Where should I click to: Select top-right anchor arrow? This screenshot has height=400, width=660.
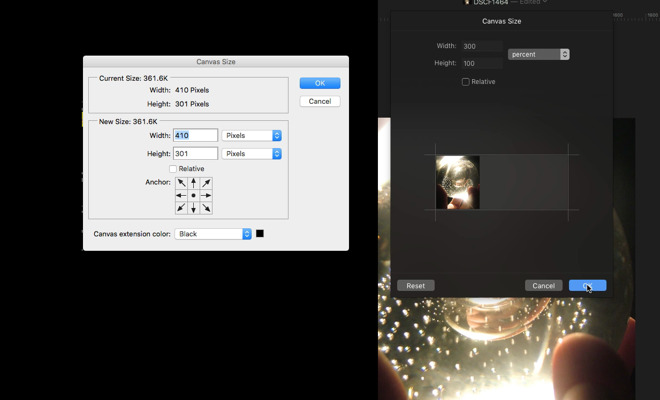click(x=206, y=183)
